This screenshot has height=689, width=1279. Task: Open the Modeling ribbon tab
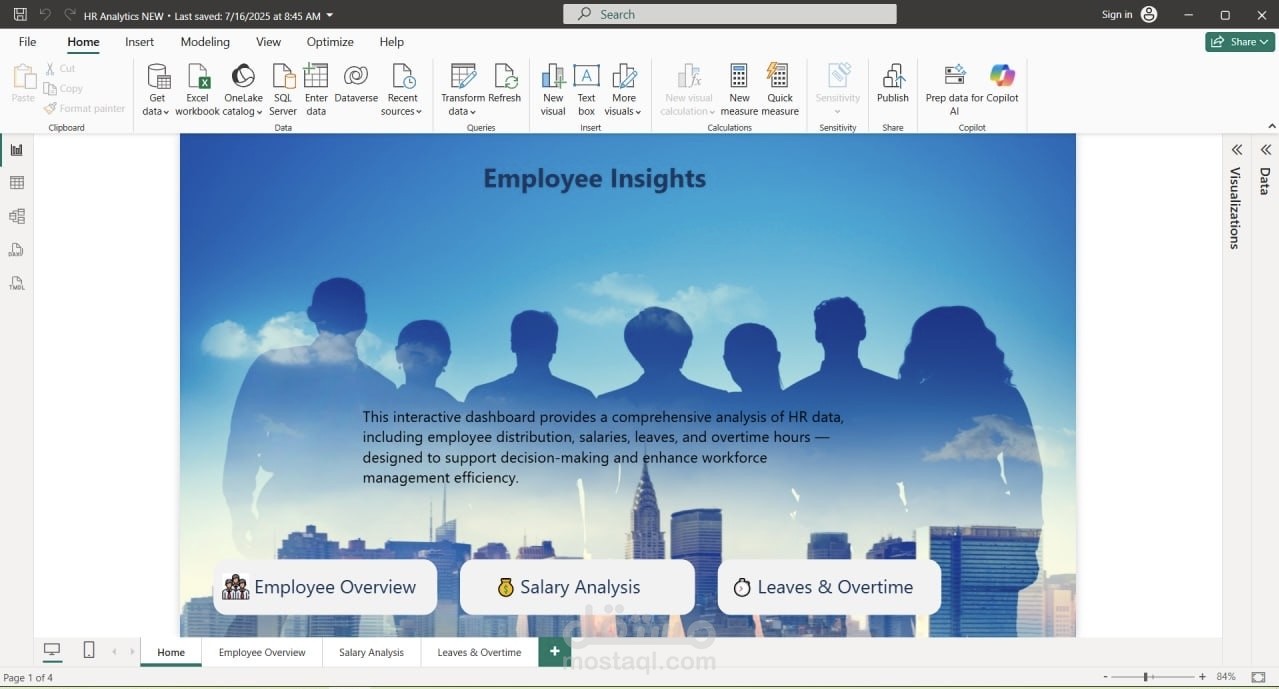point(205,42)
